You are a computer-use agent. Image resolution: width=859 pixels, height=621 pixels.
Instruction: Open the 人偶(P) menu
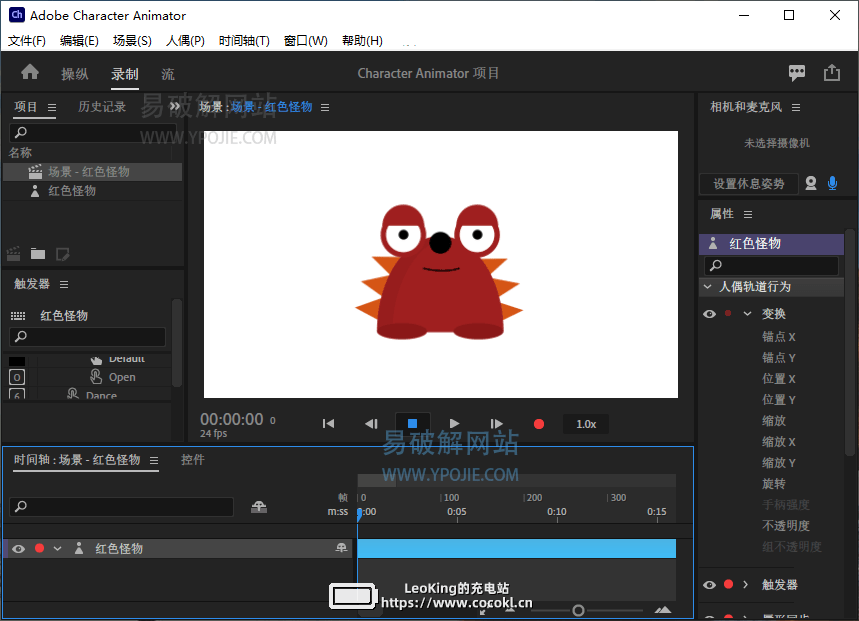[185, 41]
